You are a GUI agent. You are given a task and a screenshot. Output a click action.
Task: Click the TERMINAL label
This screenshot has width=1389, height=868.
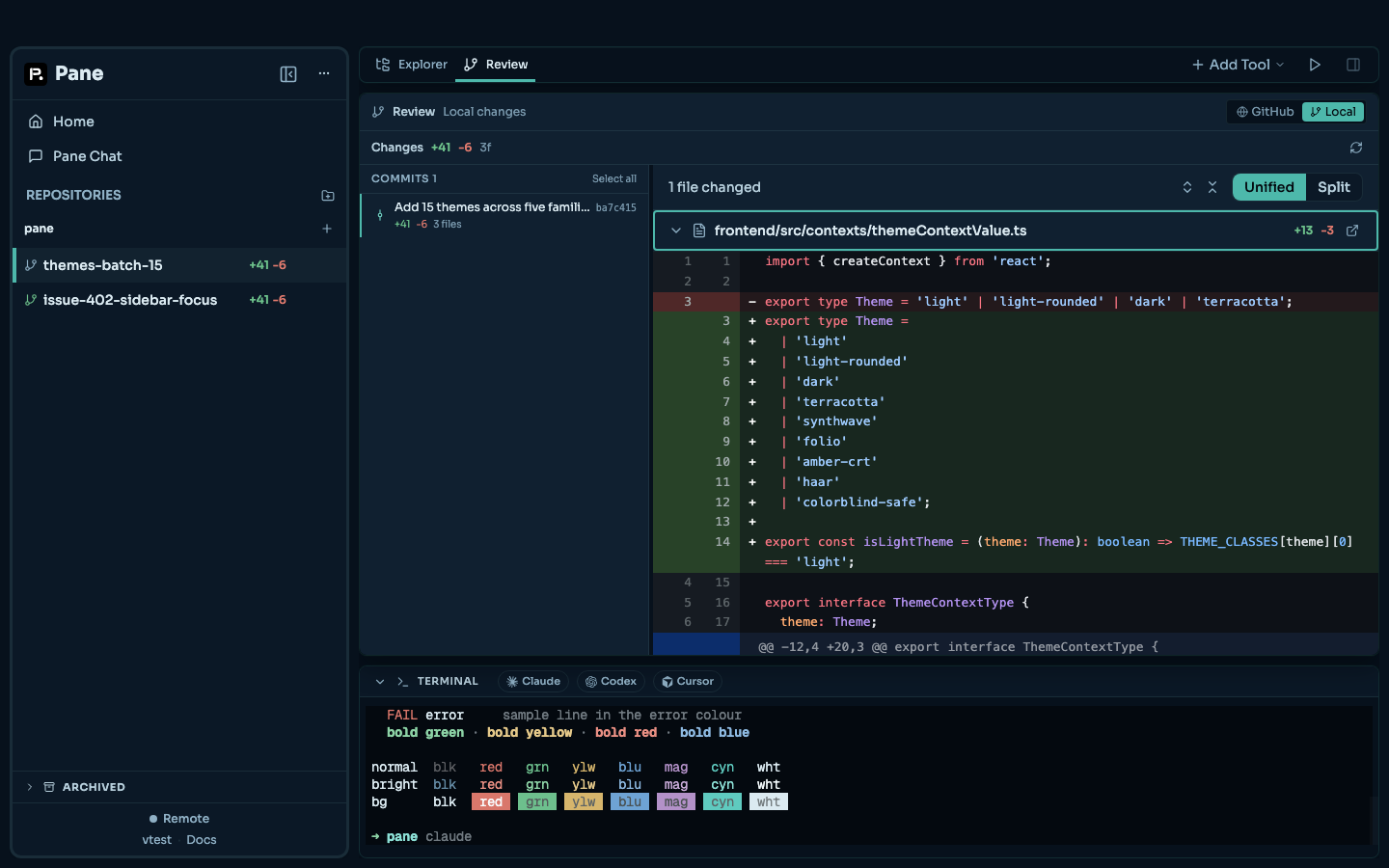click(448, 682)
